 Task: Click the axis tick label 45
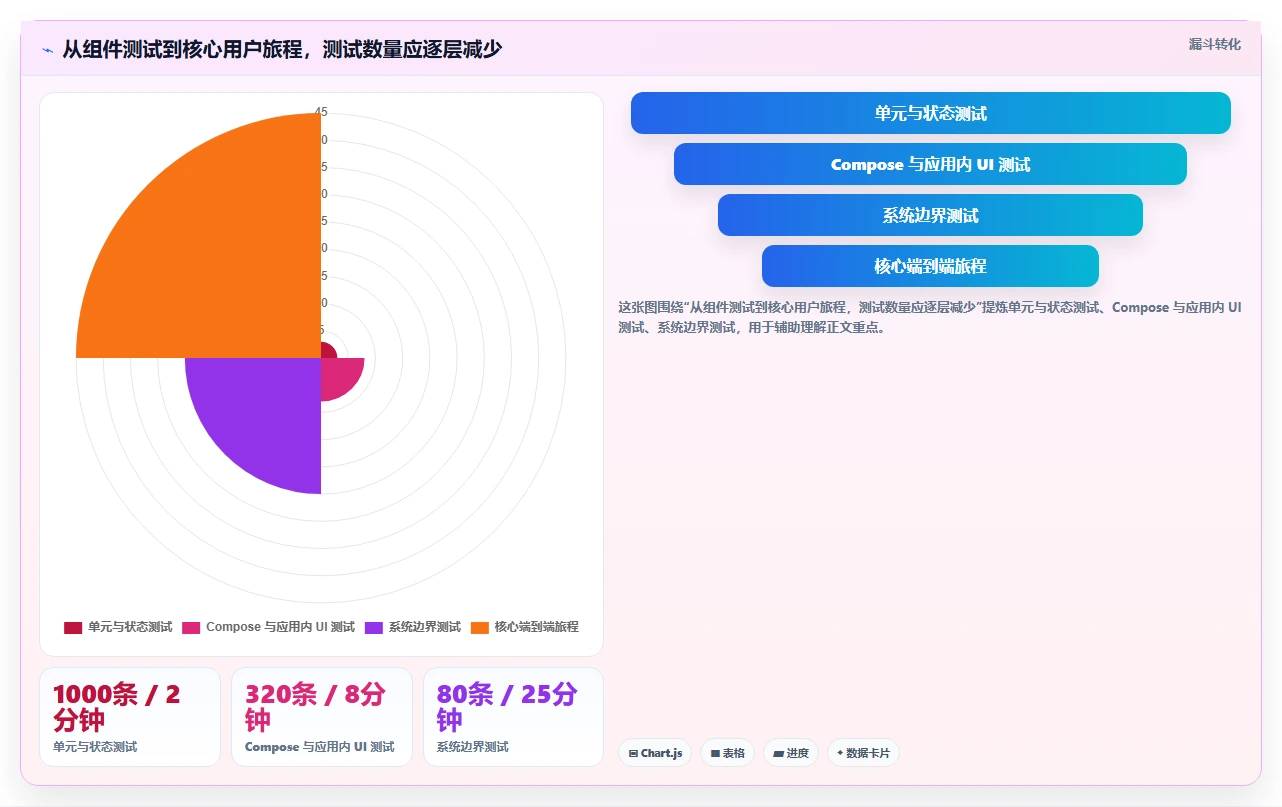click(321, 112)
